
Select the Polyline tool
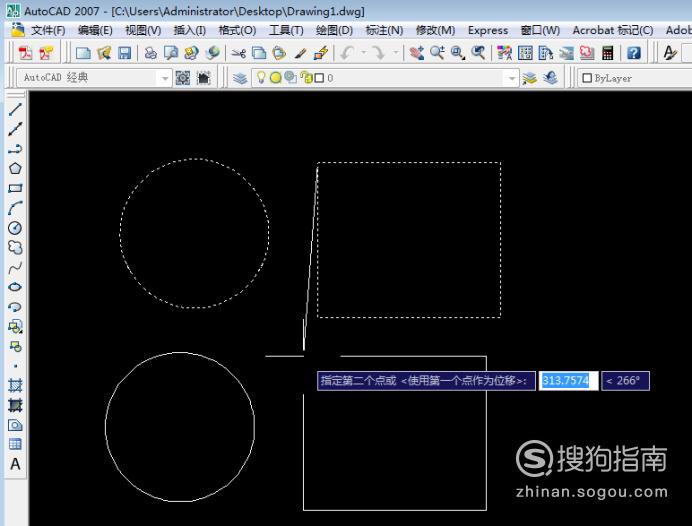coord(15,149)
